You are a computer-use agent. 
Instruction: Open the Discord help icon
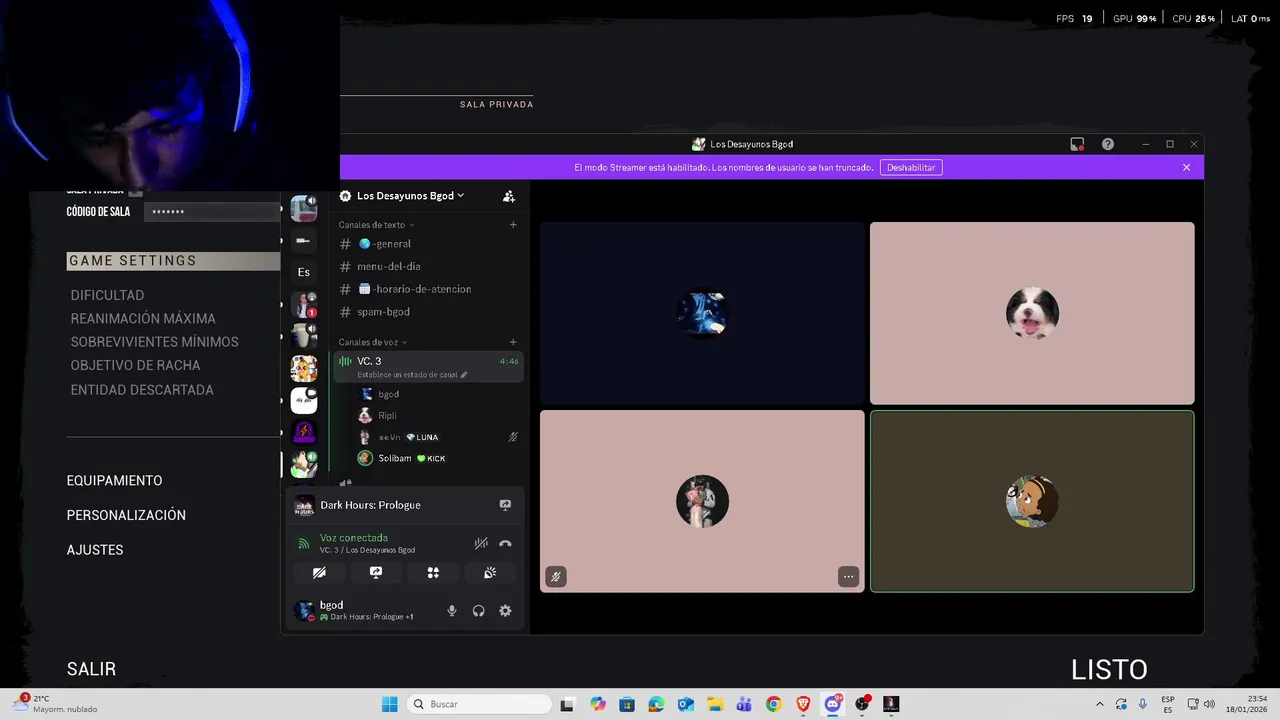click(x=1108, y=144)
